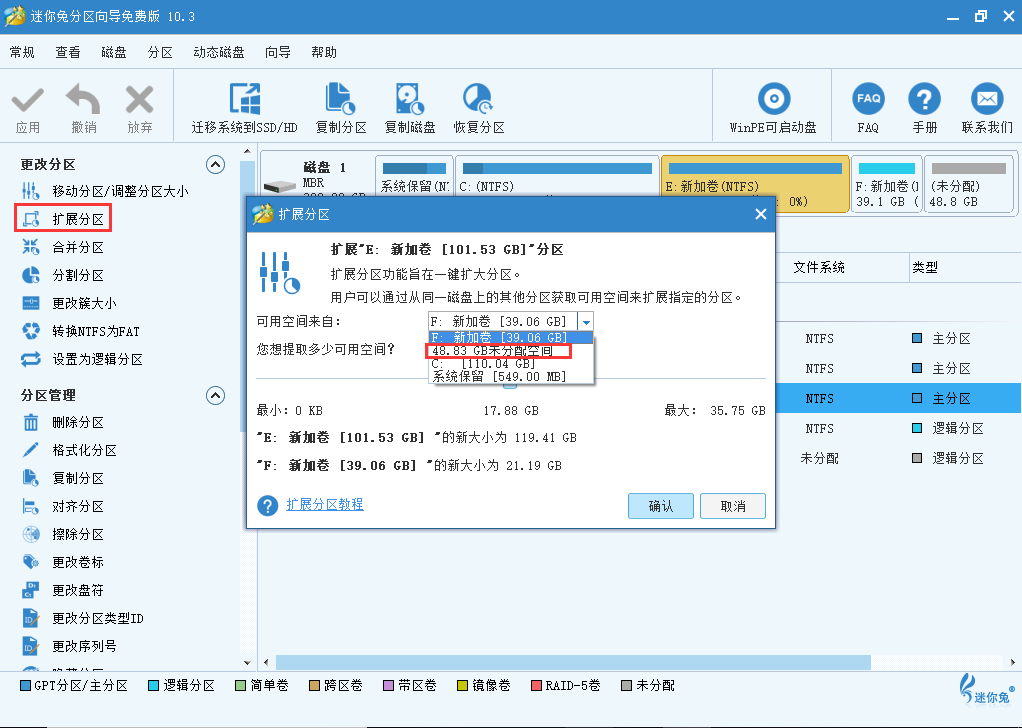Select 删除分区 delete partition option
Viewport: 1022px width, 728px height.
(x=63, y=422)
